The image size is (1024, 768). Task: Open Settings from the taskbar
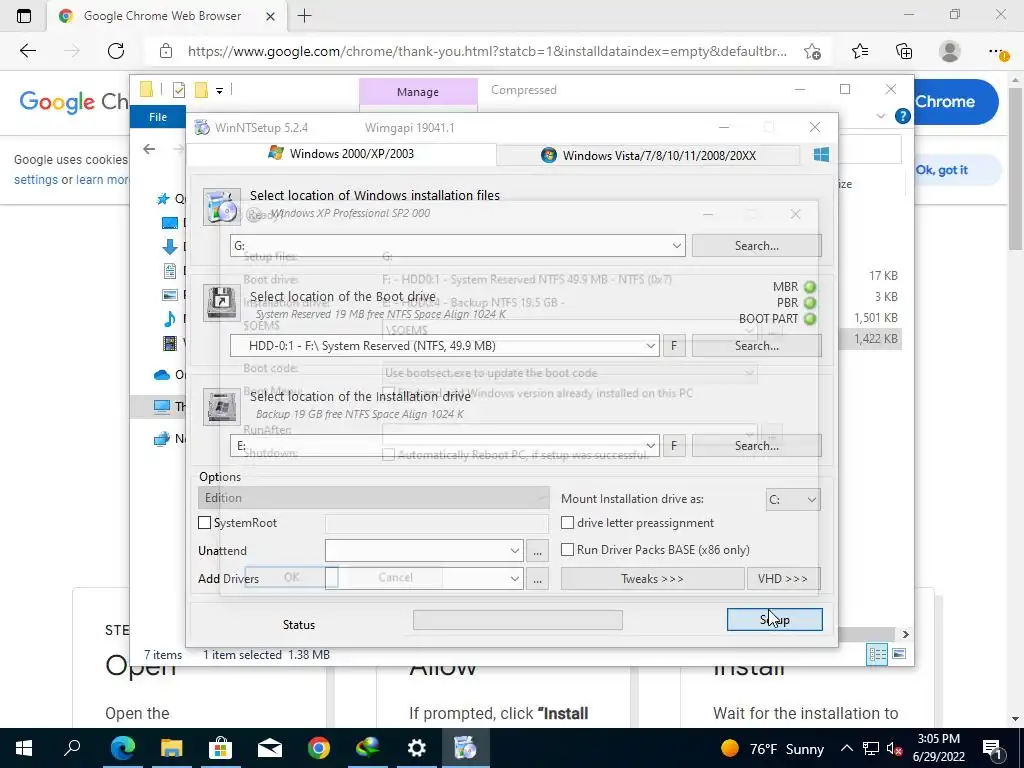pos(417,748)
